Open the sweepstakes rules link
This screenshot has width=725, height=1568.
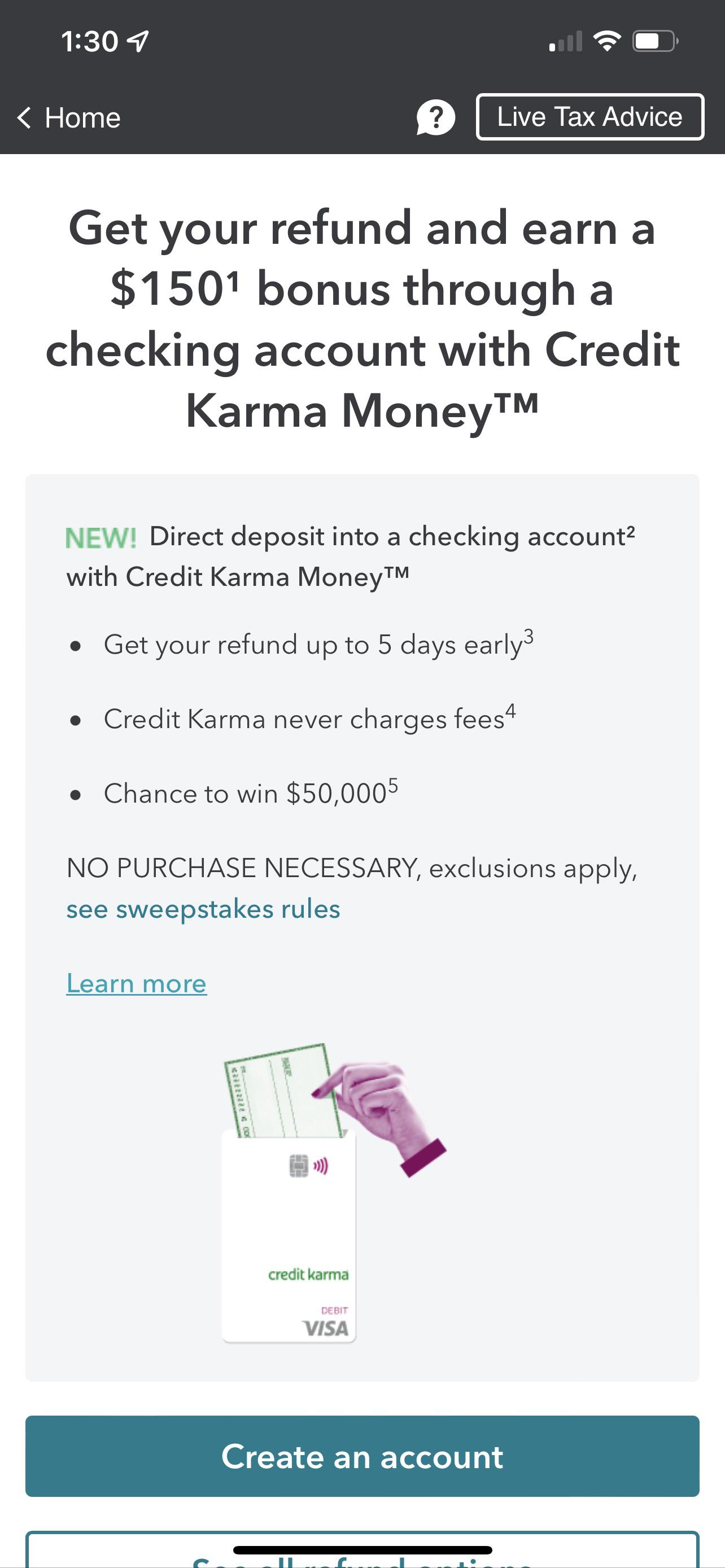[x=203, y=909]
